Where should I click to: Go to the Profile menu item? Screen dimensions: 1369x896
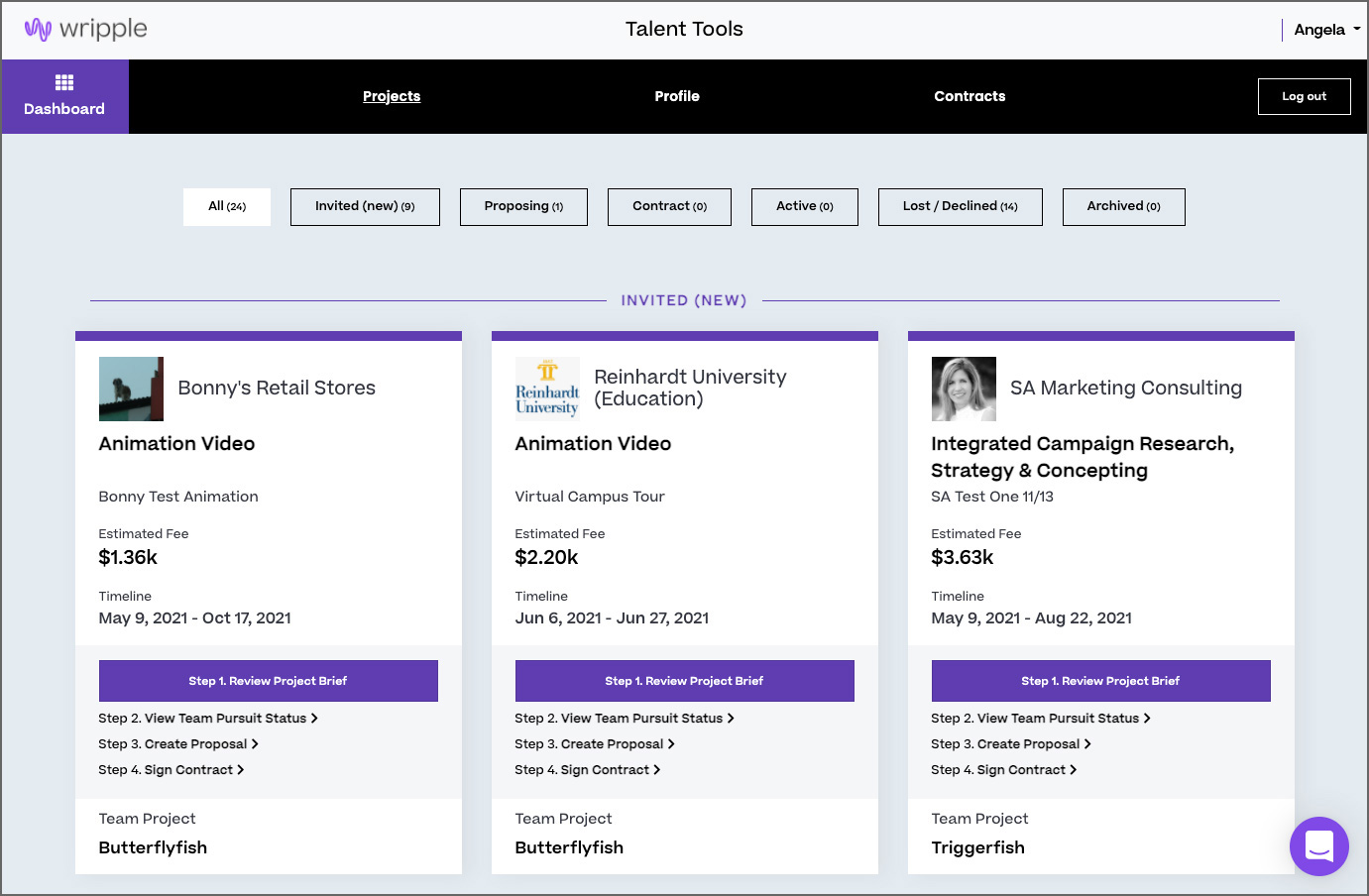(x=677, y=96)
